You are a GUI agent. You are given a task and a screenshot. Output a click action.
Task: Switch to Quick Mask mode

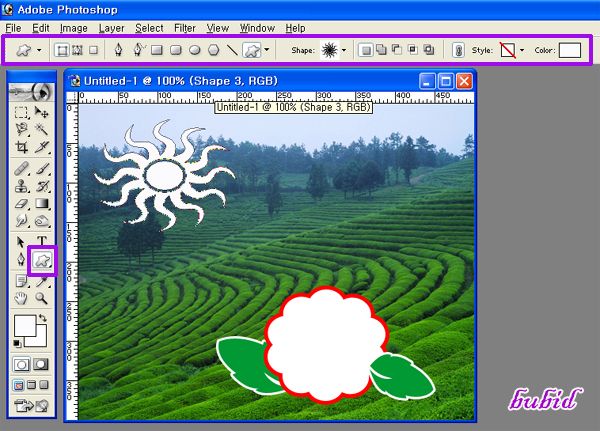(41, 364)
